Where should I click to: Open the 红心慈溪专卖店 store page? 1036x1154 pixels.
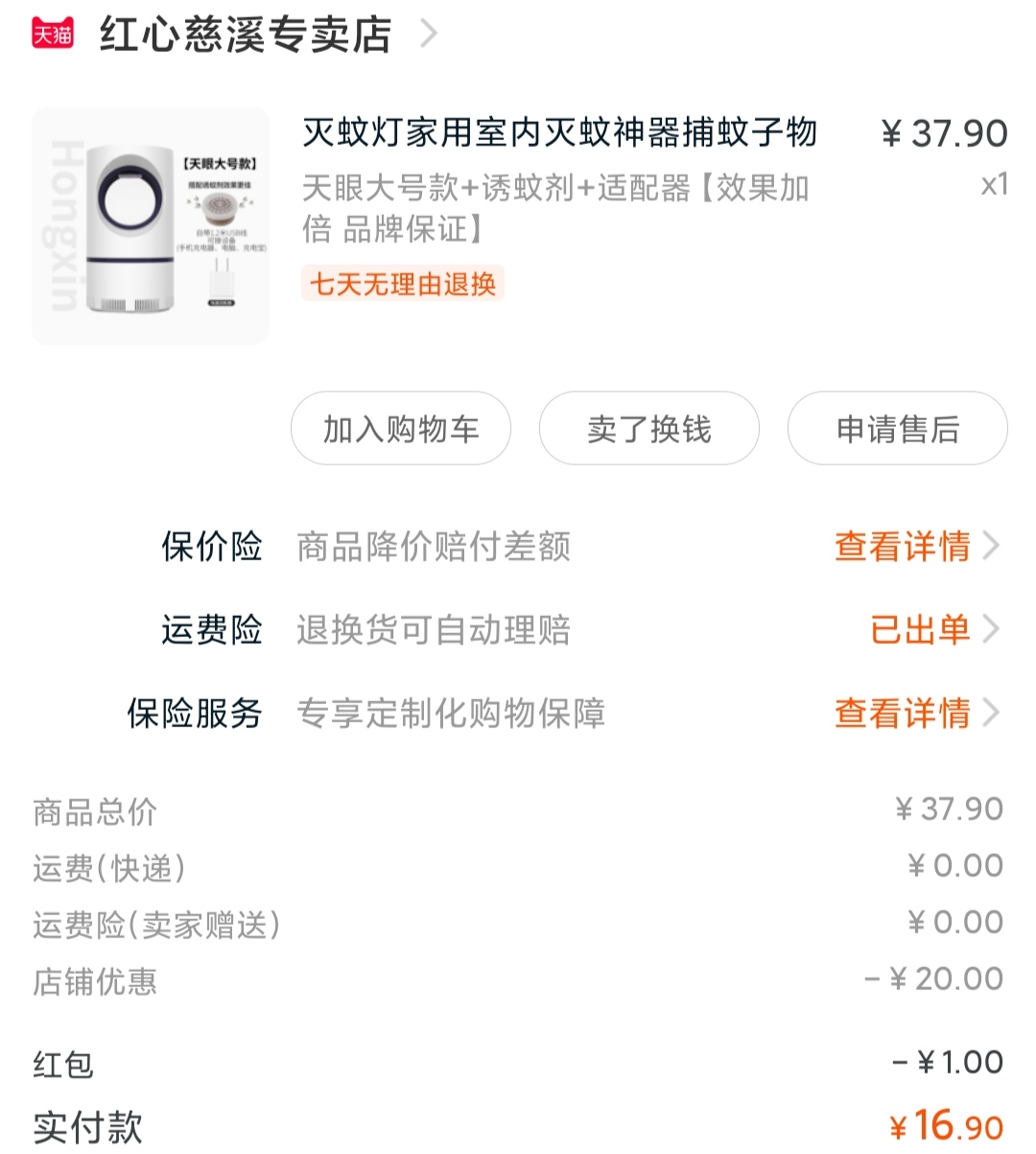coord(246,35)
